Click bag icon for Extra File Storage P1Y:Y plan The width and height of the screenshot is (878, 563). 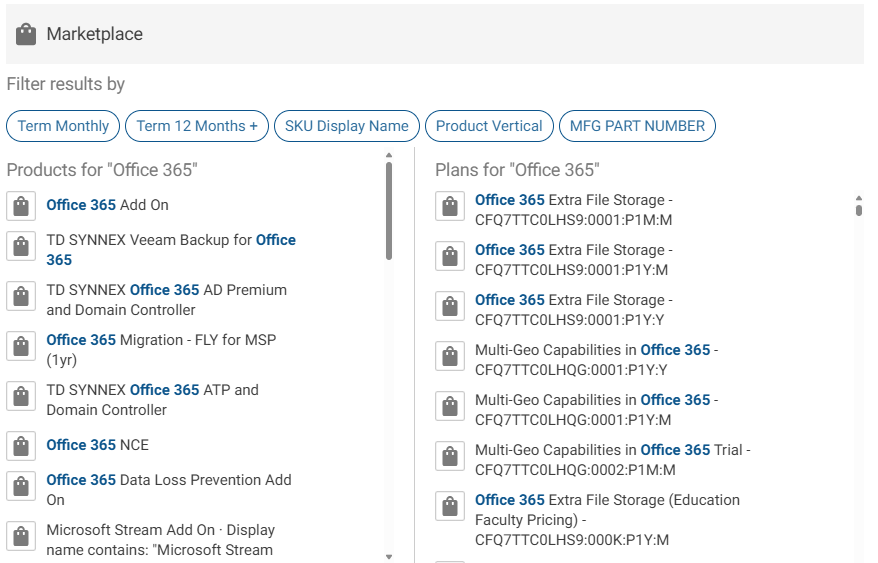tap(450, 306)
